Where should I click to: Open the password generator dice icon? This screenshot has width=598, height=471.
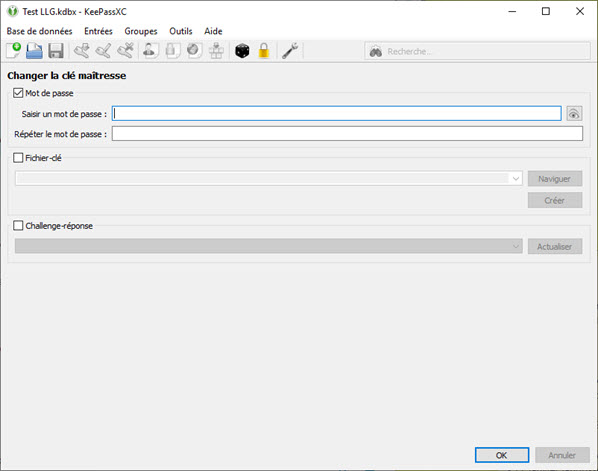(242, 51)
